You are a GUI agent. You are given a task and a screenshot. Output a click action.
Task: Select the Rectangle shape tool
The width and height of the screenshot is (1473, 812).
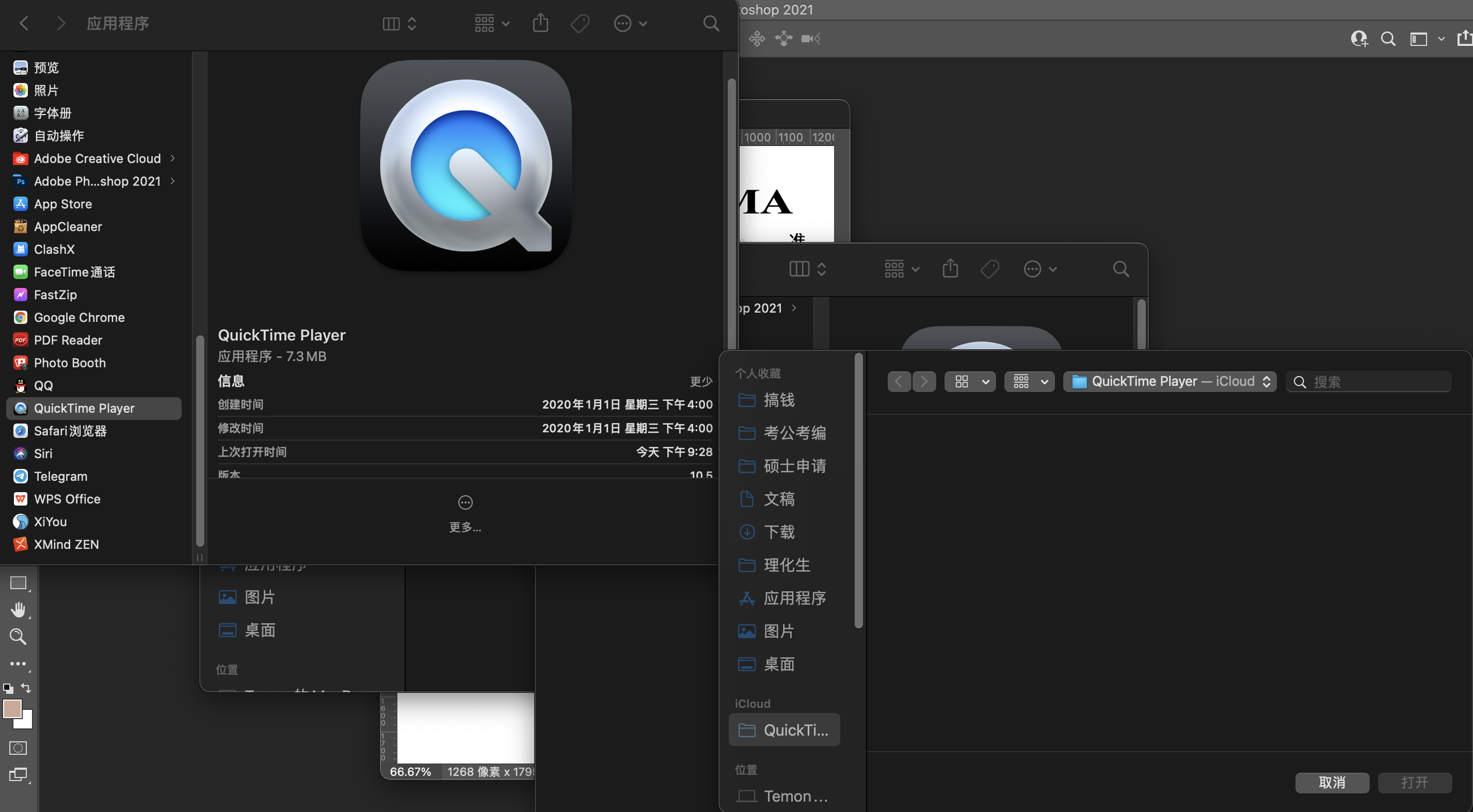(x=18, y=582)
